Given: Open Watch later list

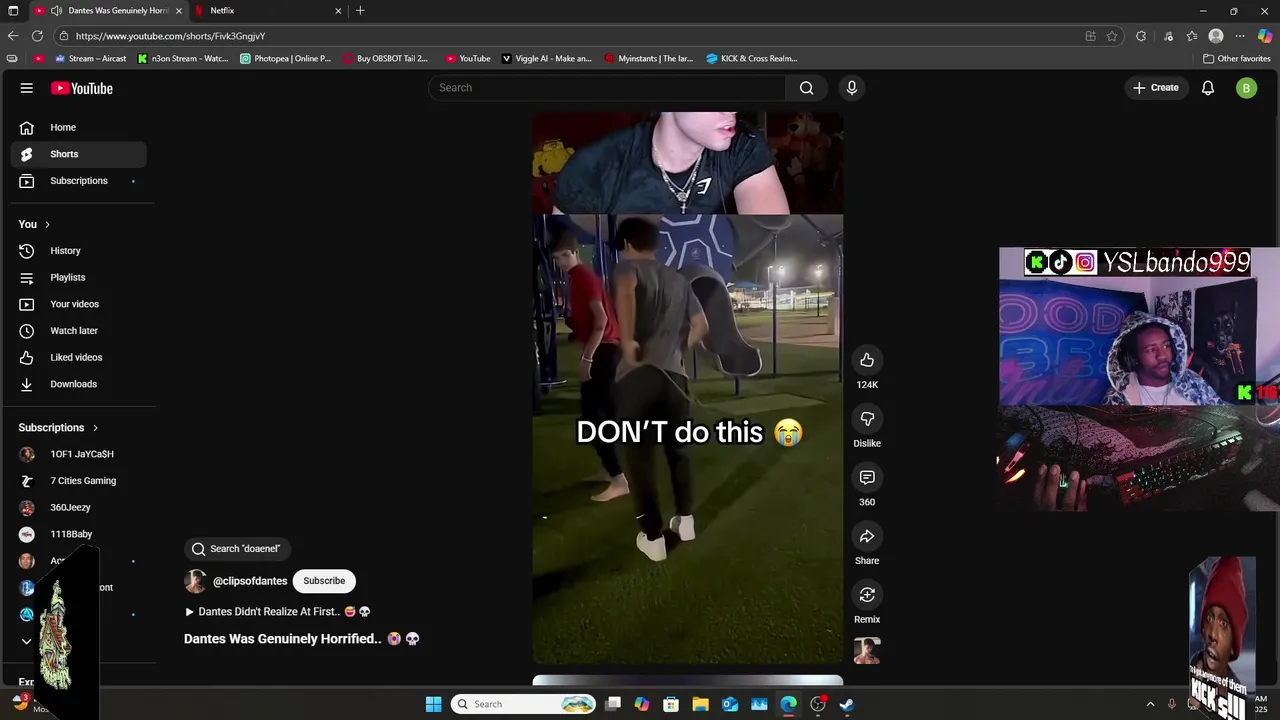Looking at the screenshot, I should click(x=79, y=331).
